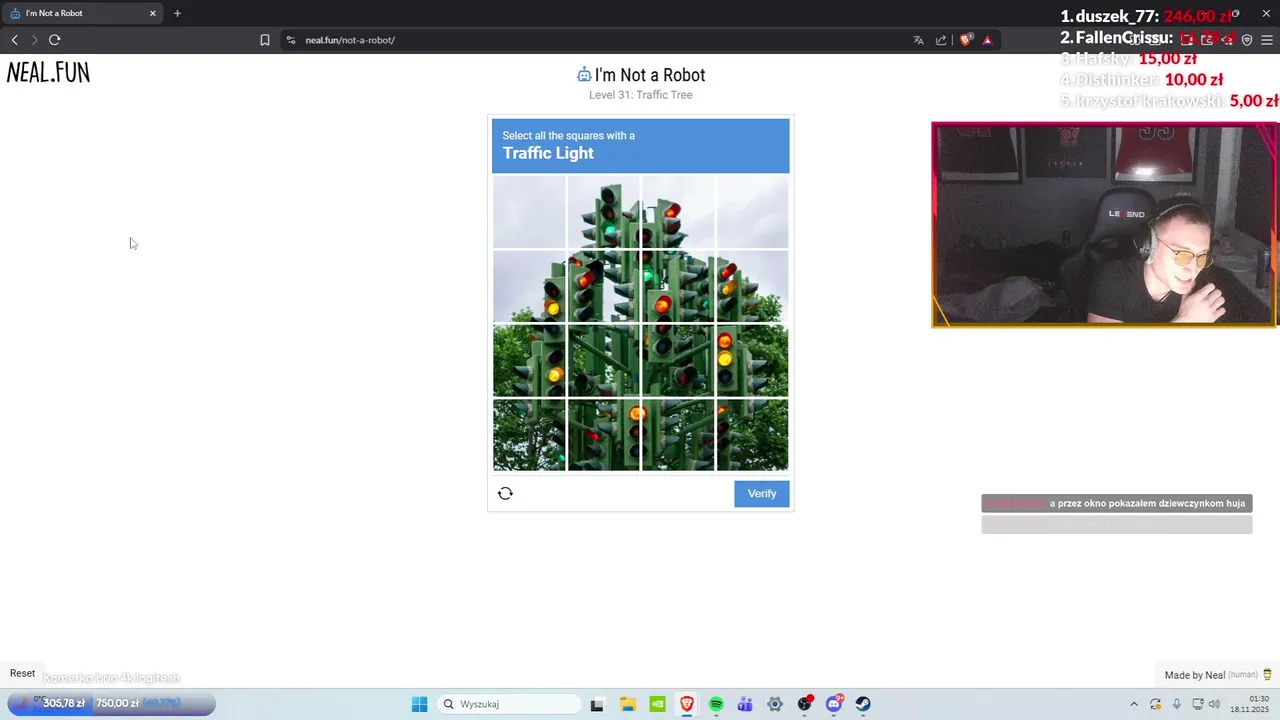
Task: Select second row fourth column captcha tile
Action: tap(752, 286)
